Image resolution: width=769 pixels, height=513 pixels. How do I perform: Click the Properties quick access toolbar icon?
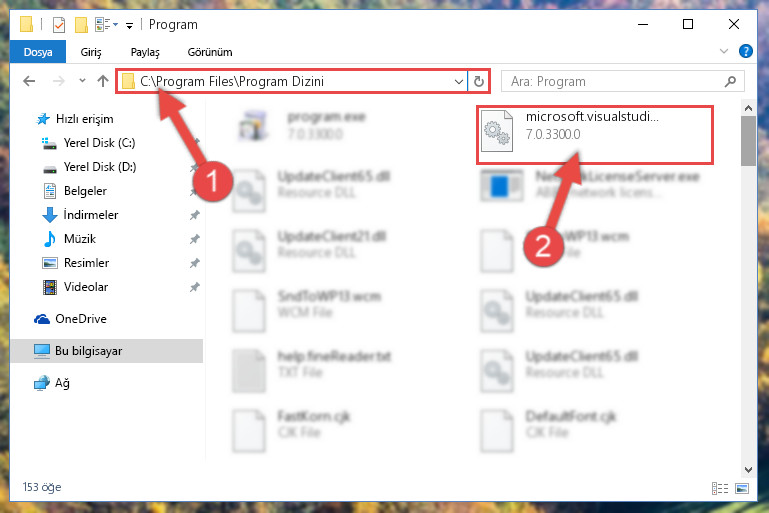59,24
